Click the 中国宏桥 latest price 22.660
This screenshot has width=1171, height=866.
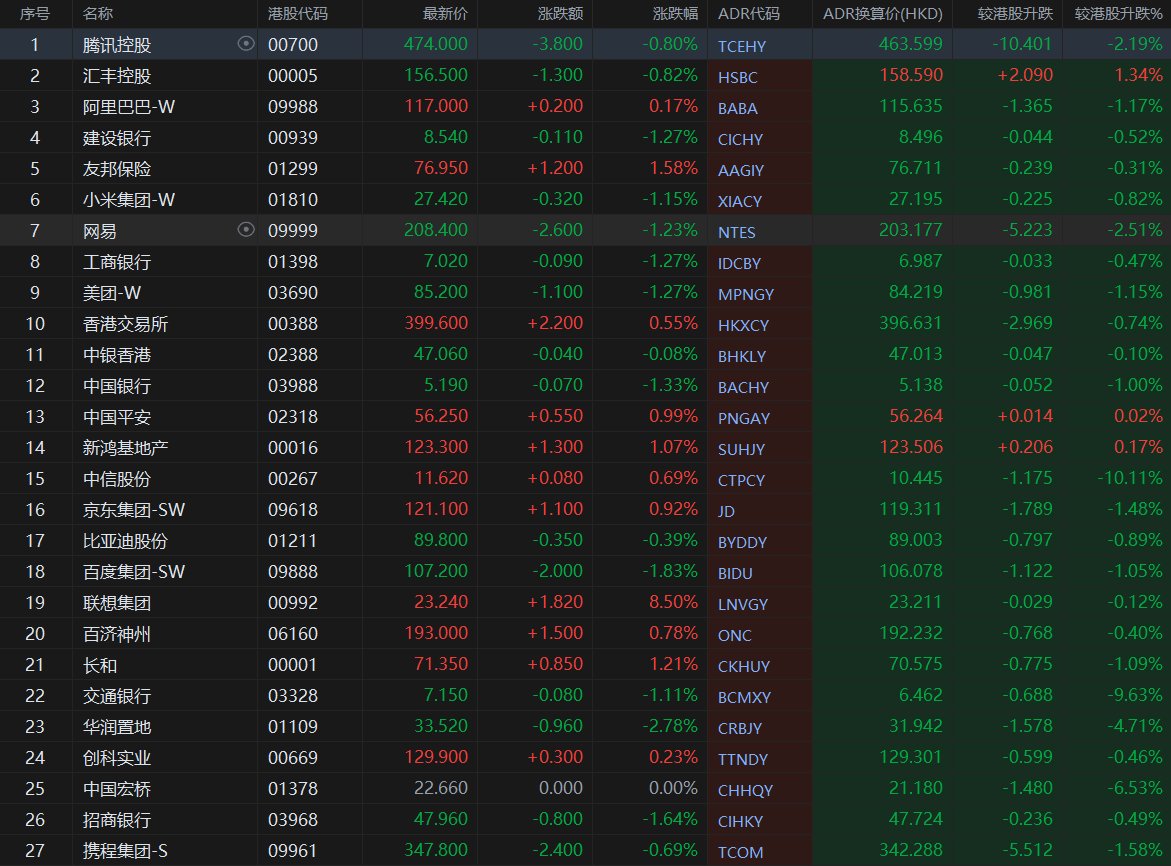pos(441,788)
